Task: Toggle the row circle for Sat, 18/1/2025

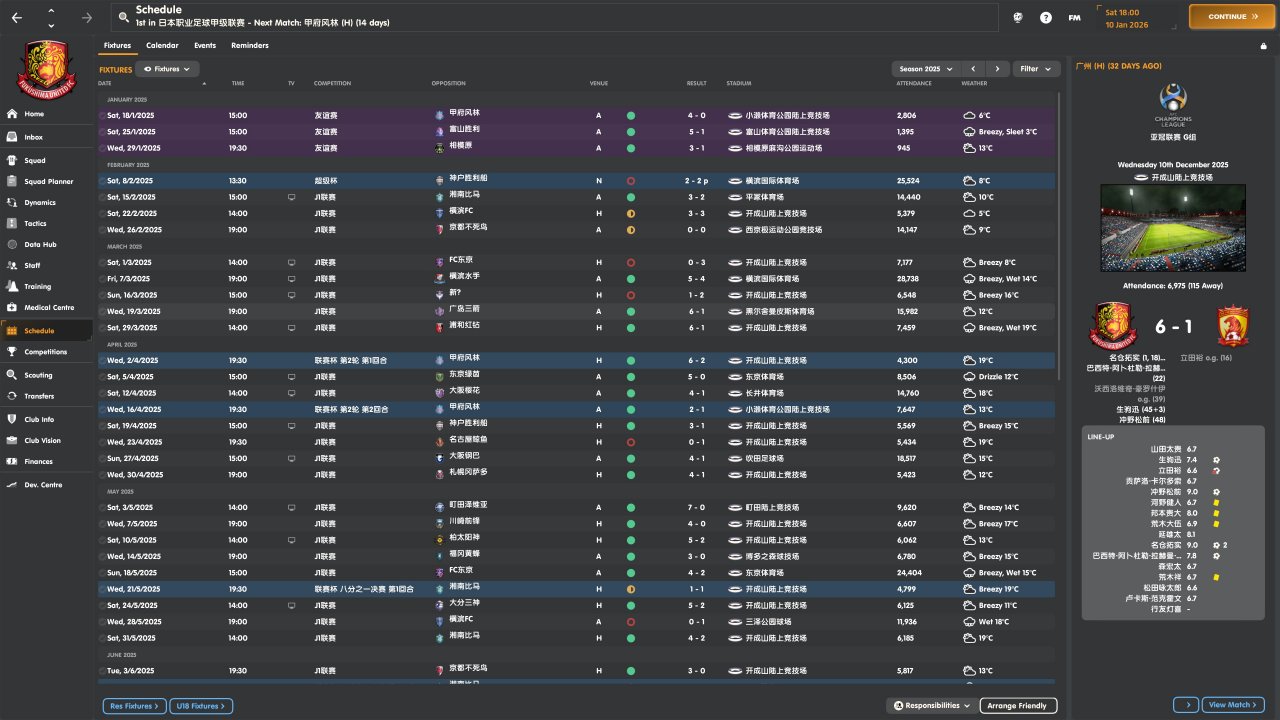Action: point(102,116)
